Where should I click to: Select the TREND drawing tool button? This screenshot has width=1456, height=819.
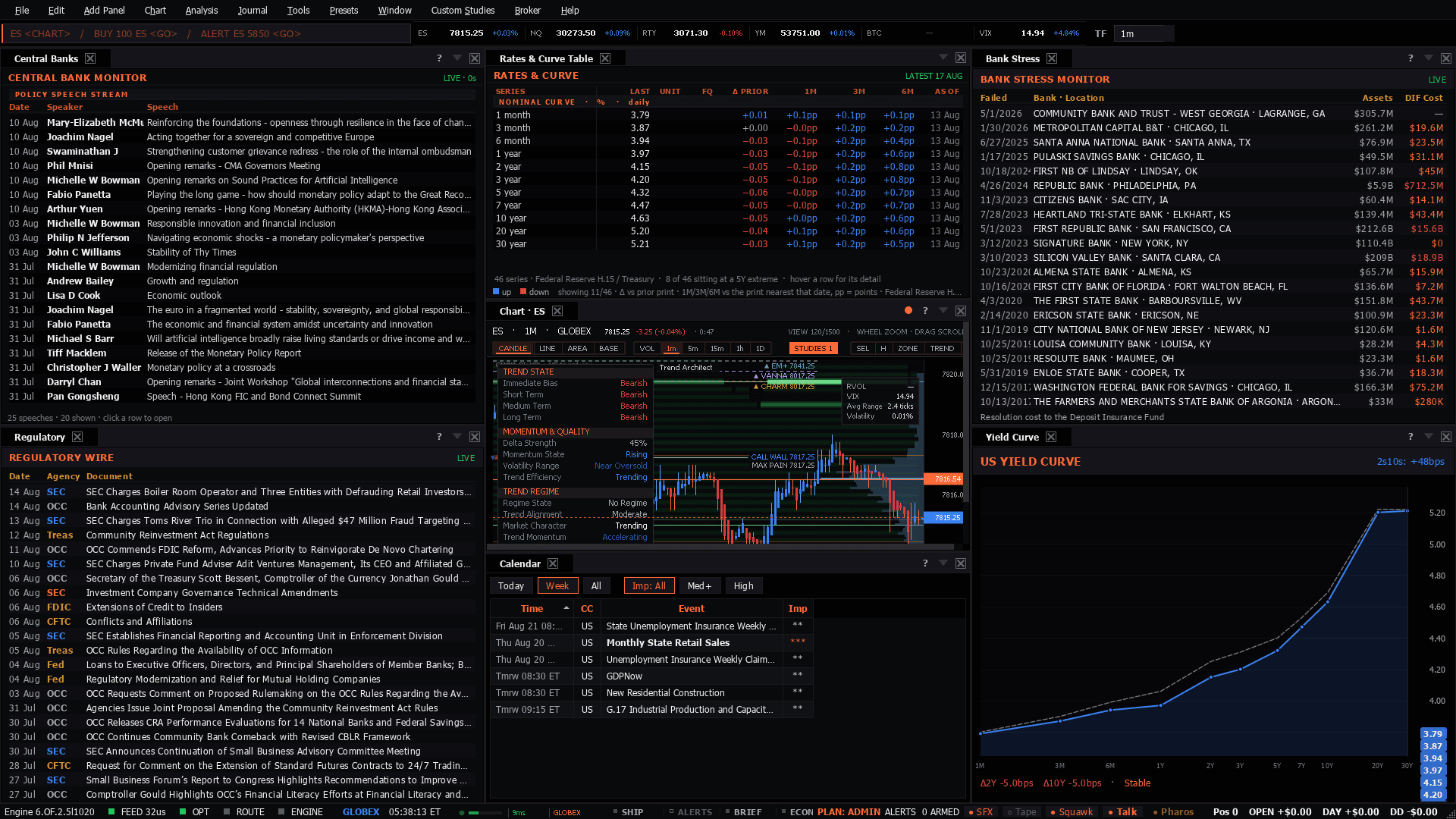click(942, 349)
